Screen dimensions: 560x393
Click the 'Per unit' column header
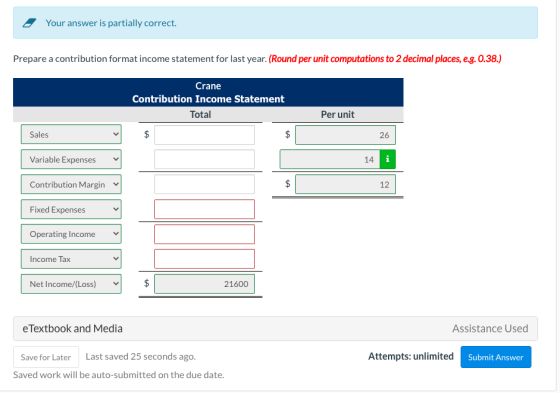(338, 115)
